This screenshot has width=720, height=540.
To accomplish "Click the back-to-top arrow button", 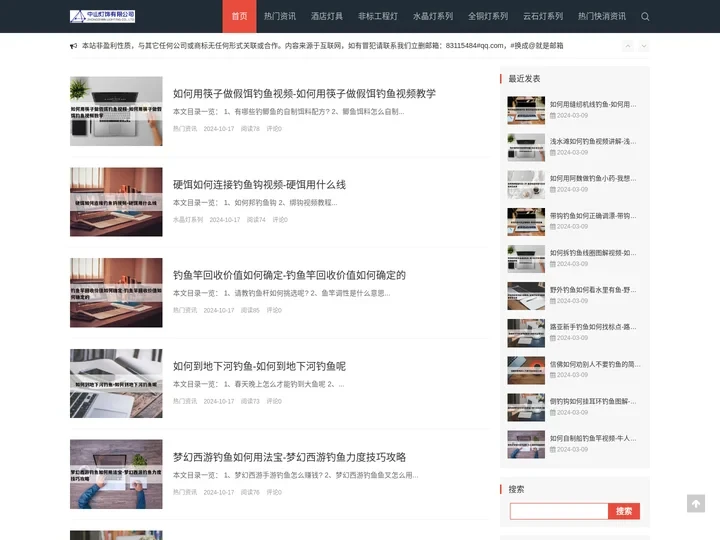I will pyautogui.click(x=696, y=504).
